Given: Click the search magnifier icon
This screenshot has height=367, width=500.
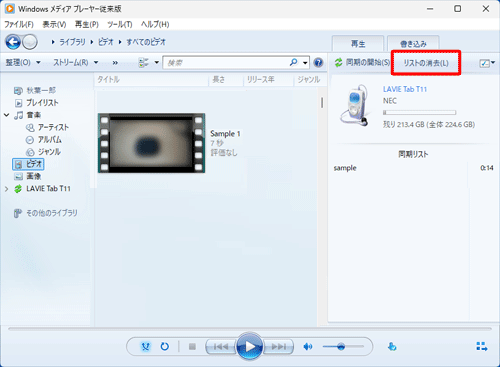Looking at the screenshot, I should pyautogui.click(x=293, y=62).
